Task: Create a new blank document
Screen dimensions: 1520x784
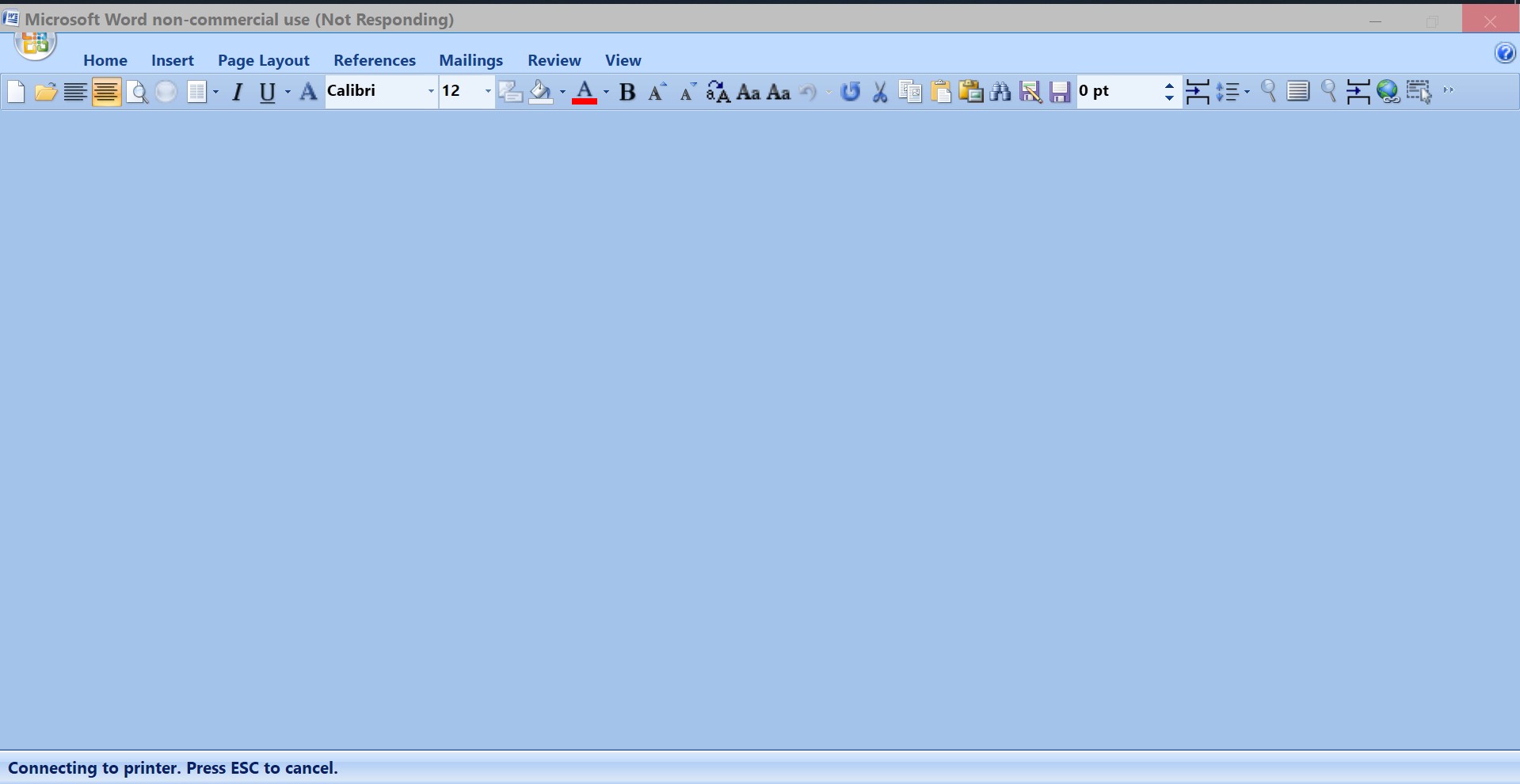Action: pos(16,91)
